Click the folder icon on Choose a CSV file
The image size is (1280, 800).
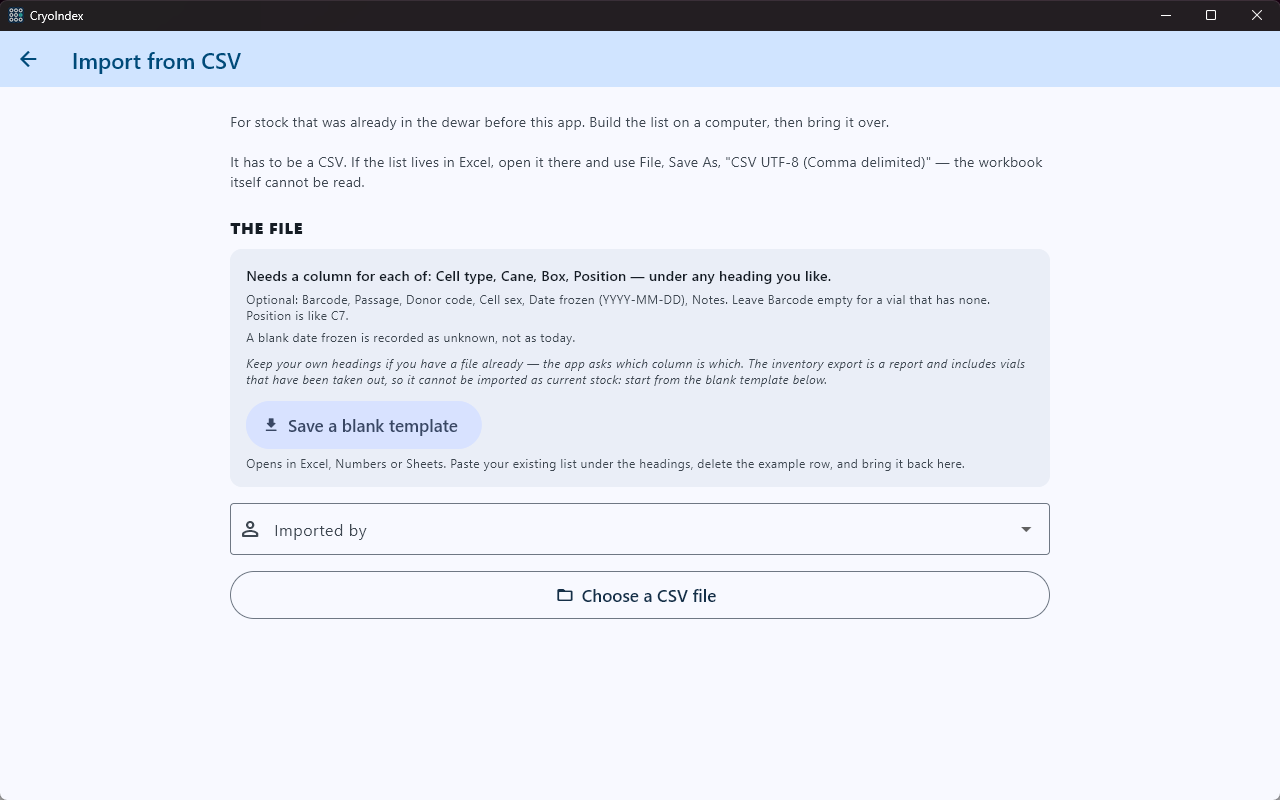click(x=565, y=595)
